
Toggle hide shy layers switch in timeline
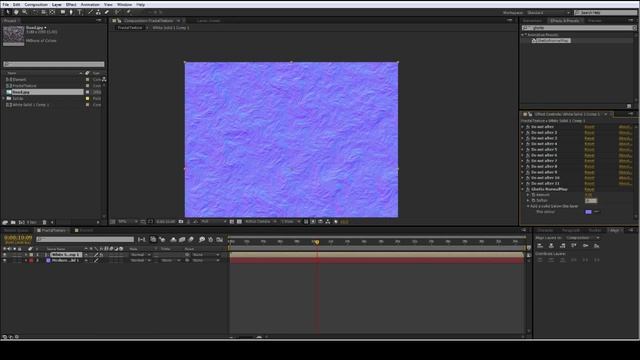pyautogui.click(x=173, y=240)
